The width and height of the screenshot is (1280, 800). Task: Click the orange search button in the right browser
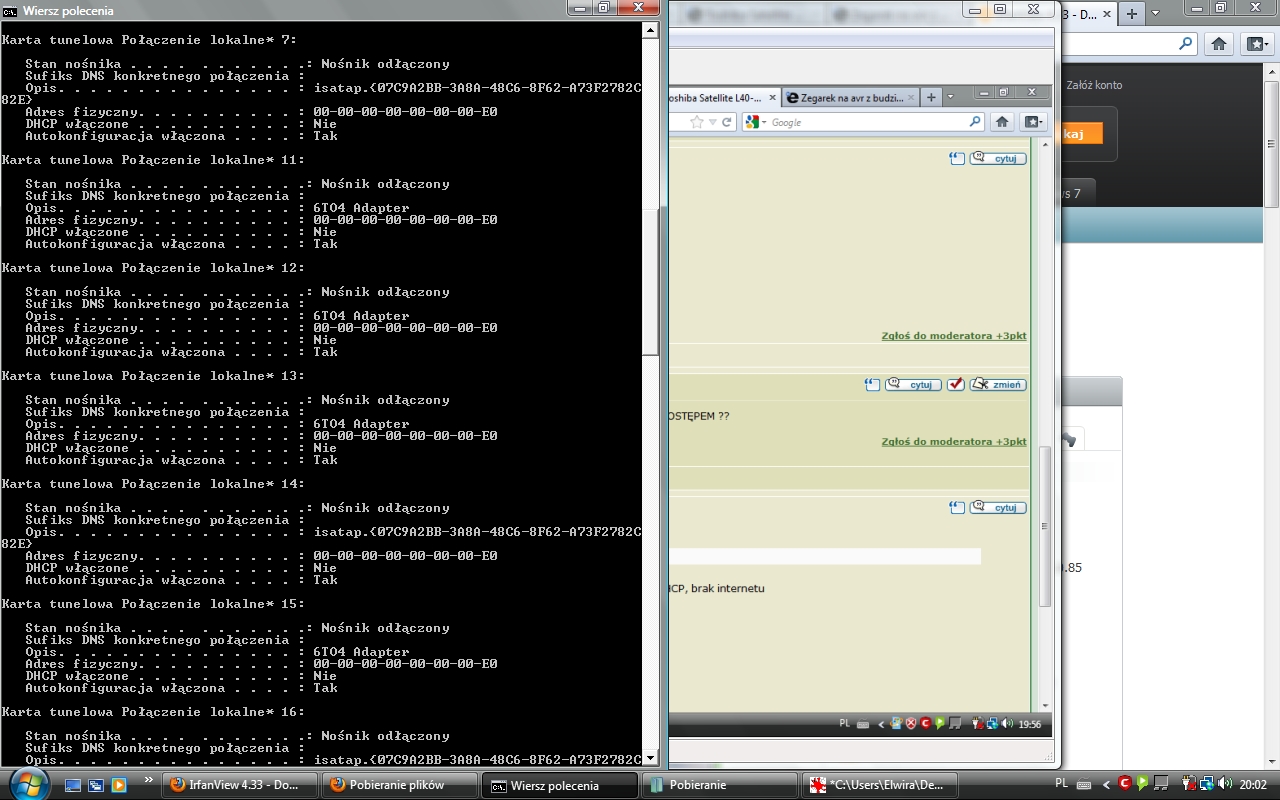tap(1082, 134)
